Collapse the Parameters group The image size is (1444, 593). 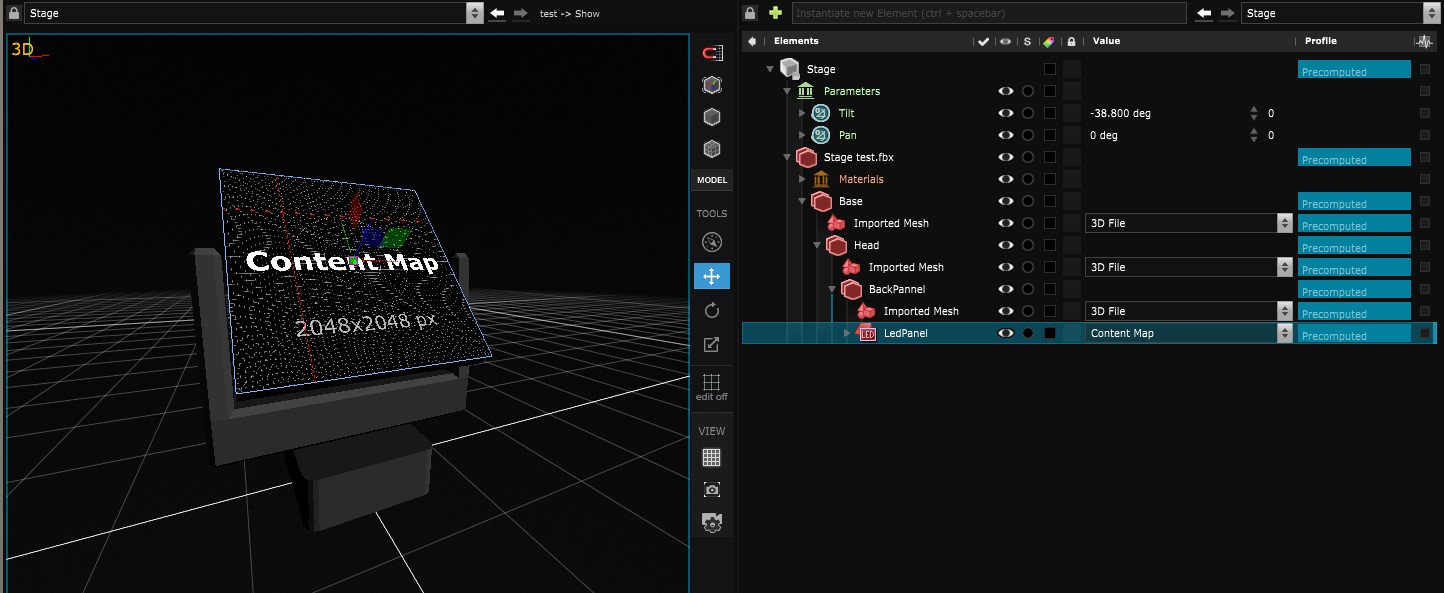[786, 91]
